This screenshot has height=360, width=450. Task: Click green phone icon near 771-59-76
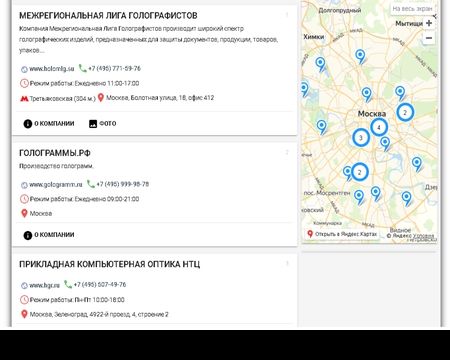pos(82,68)
